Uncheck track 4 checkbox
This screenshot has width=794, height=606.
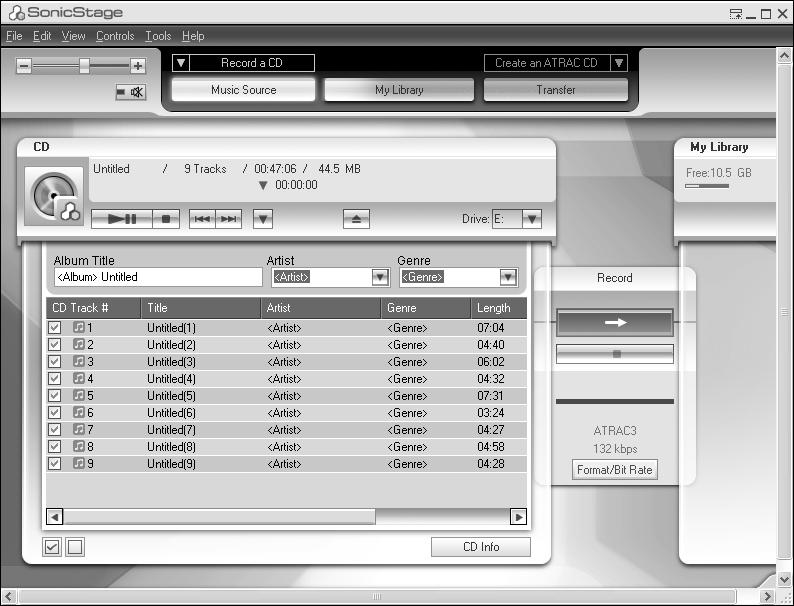[x=54, y=379]
